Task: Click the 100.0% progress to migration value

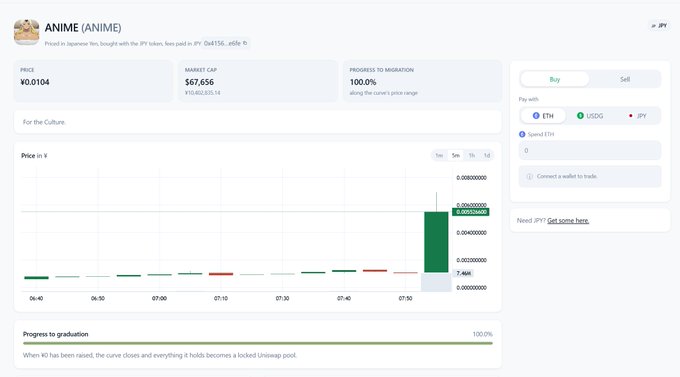Action: (363, 82)
